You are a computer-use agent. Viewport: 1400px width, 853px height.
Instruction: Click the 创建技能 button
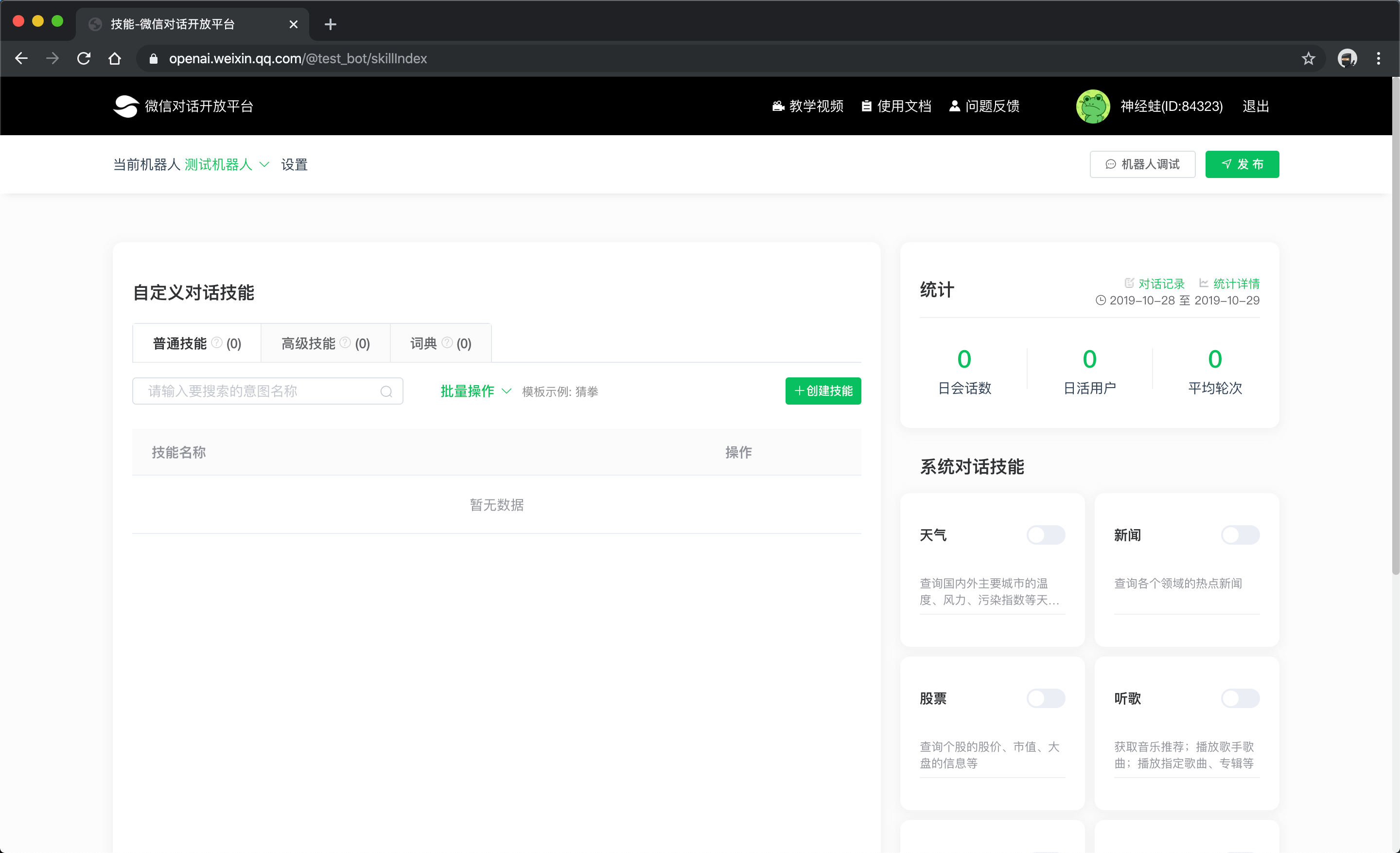[x=822, y=391]
